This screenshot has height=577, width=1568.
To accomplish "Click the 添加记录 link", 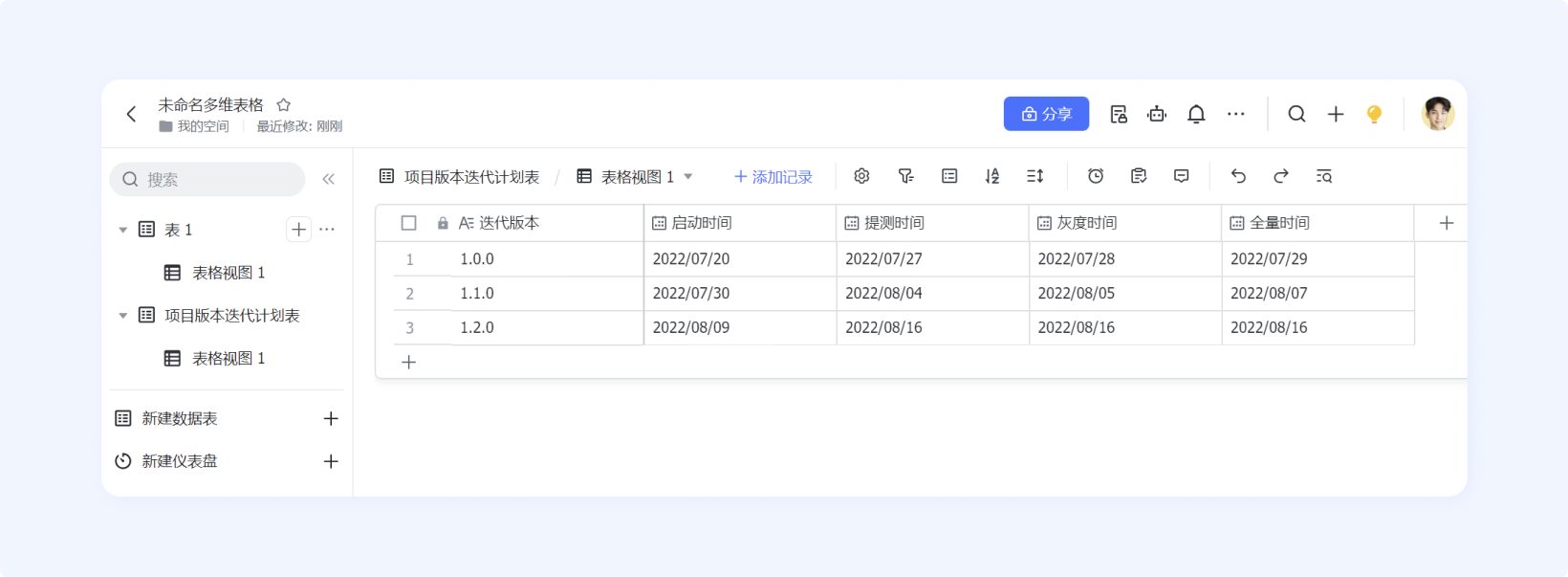I will pyautogui.click(x=773, y=177).
